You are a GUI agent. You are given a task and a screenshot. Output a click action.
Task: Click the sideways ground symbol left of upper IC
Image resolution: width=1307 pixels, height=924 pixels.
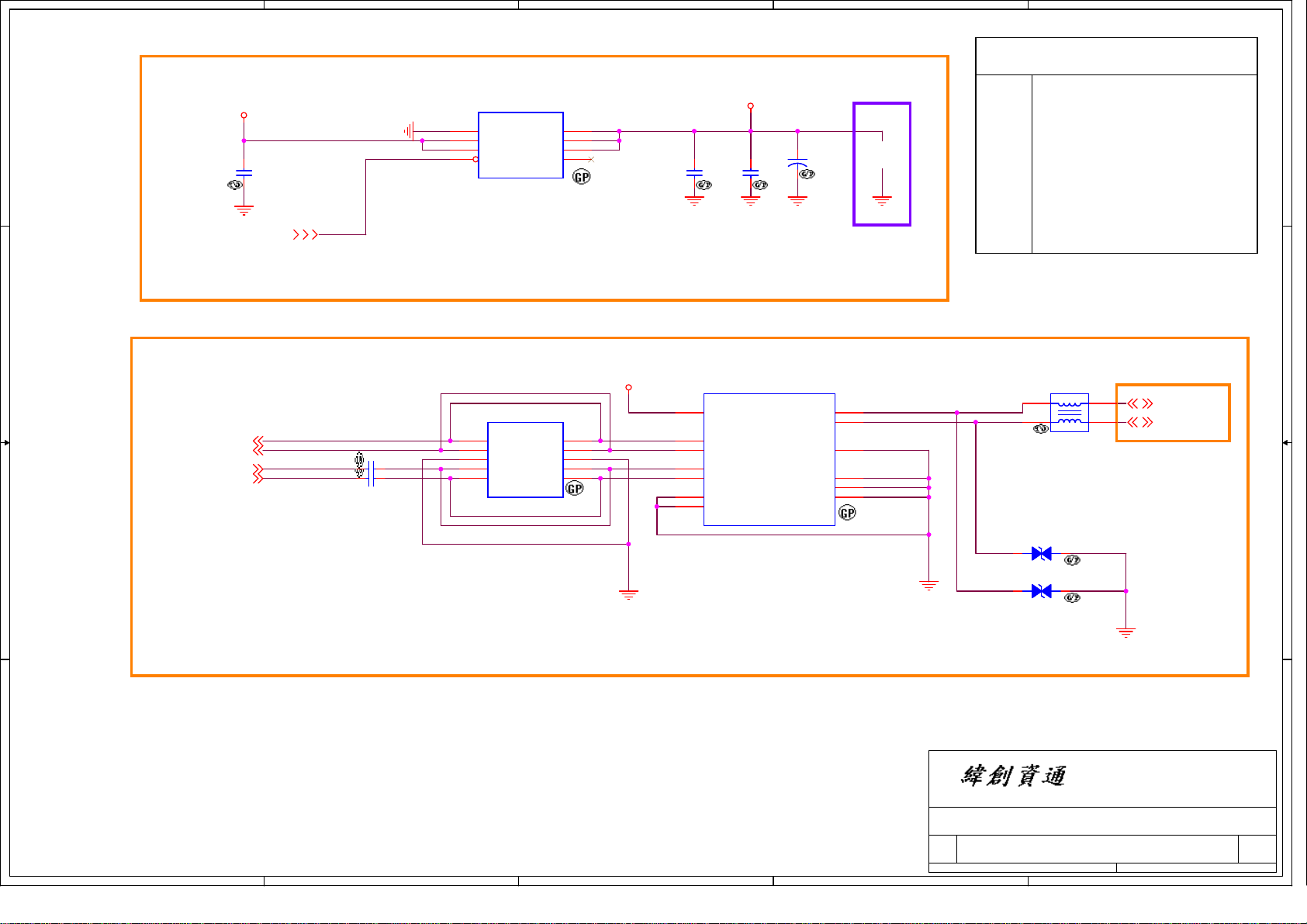click(x=410, y=131)
